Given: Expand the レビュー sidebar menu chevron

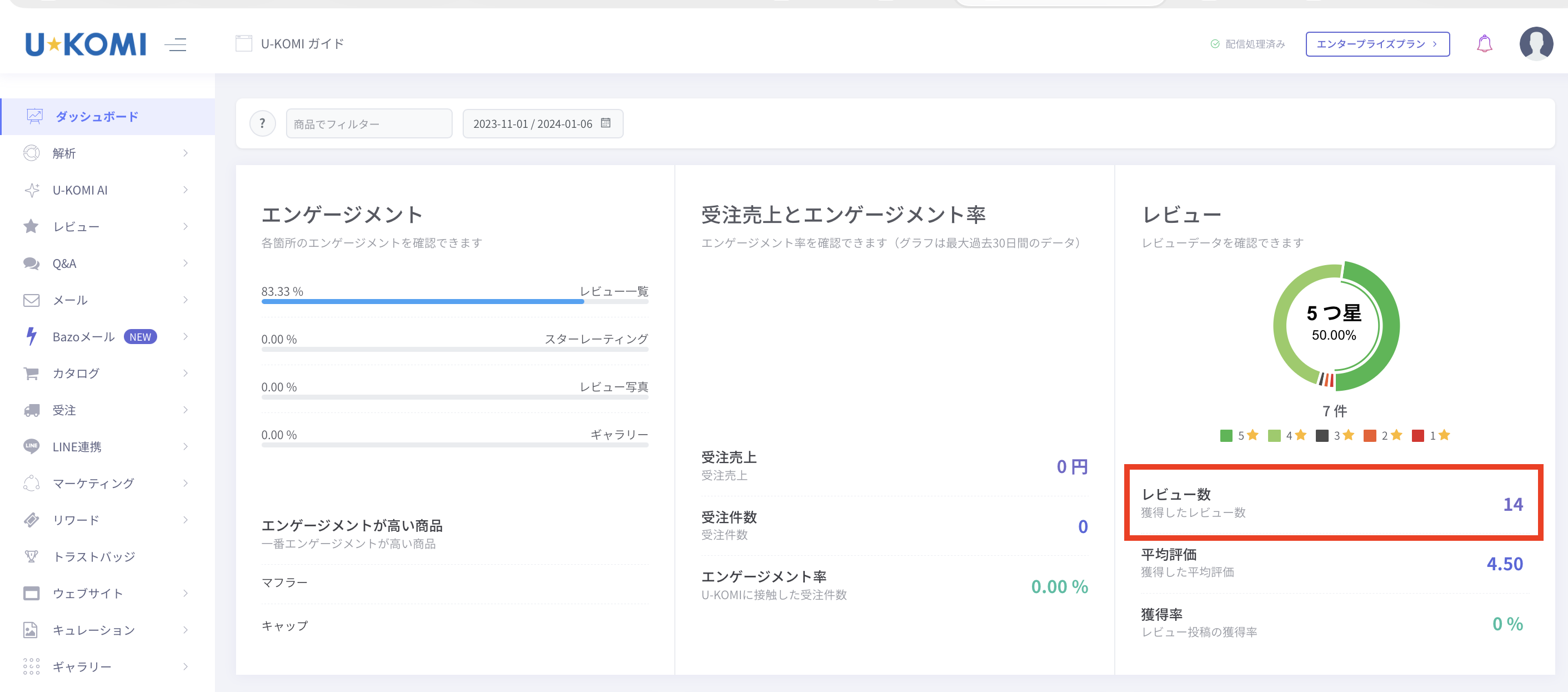Looking at the screenshot, I should pyautogui.click(x=185, y=227).
